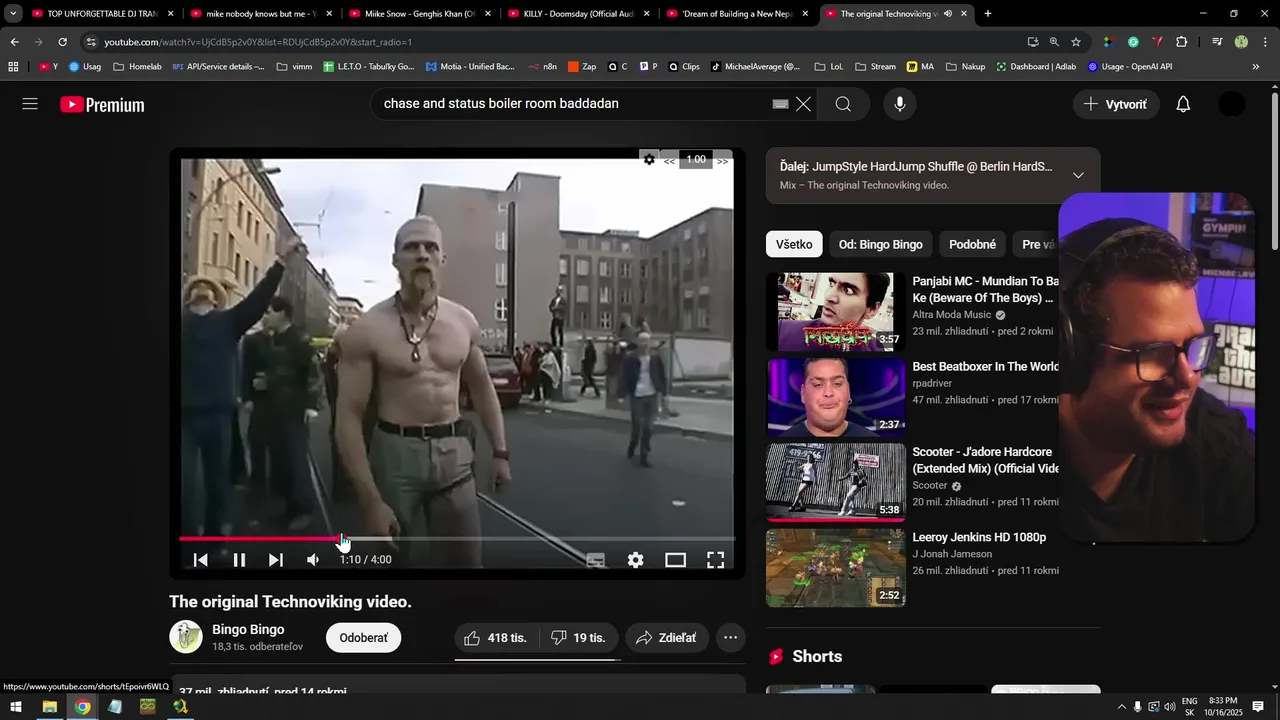Screen dimensions: 1280x720
Task: Open a new browser tab
Action: pyautogui.click(x=988, y=14)
